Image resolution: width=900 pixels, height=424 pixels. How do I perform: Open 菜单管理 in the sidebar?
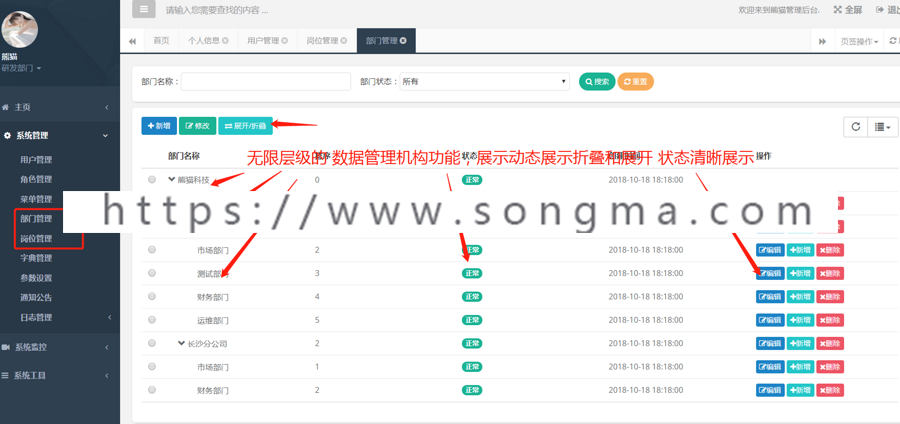pyautogui.click(x=36, y=199)
